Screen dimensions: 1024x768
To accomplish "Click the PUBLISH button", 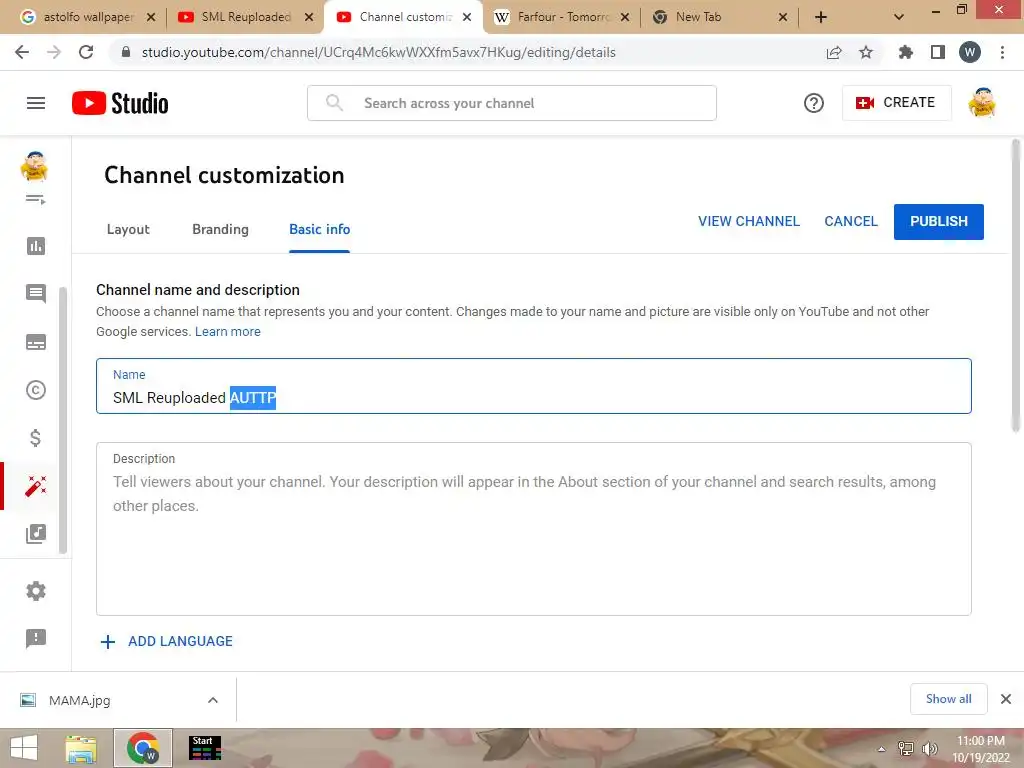I will pos(938,221).
